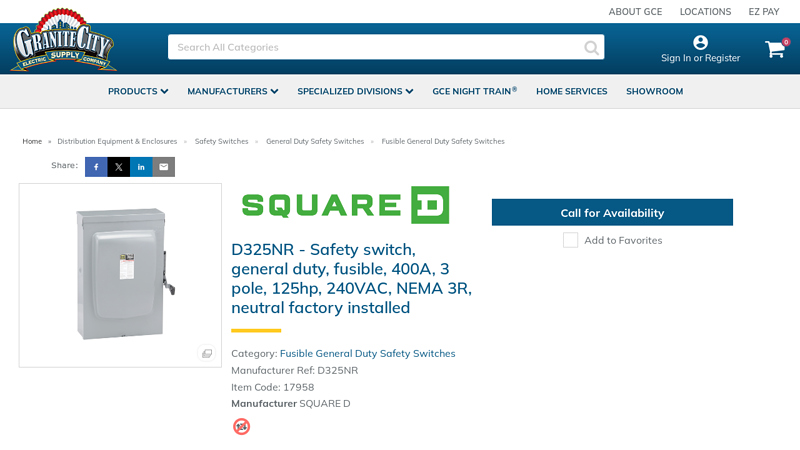Expand the Products dropdown menu

tap(138, 91)
